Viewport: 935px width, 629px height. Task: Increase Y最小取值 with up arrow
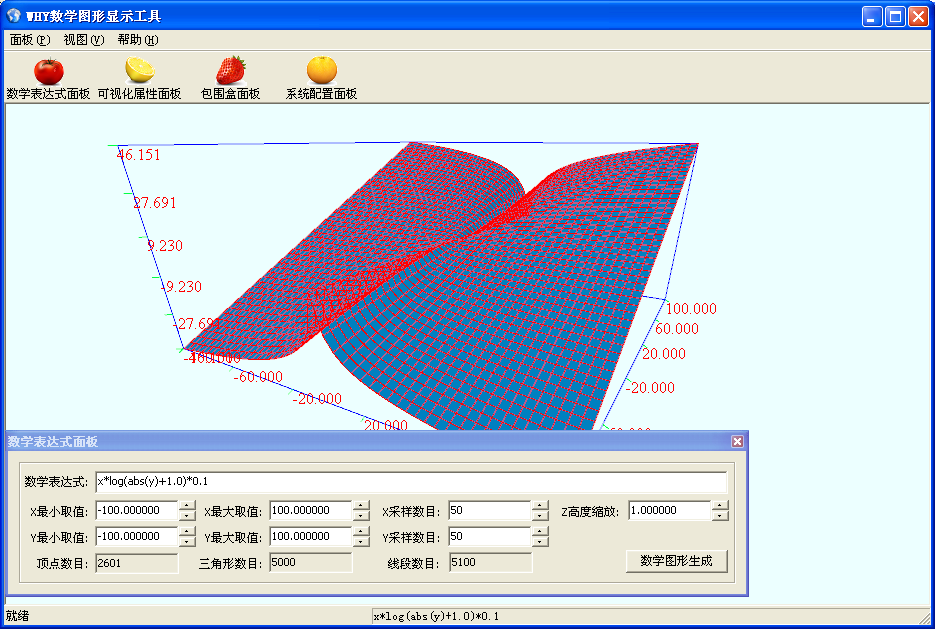[187, 532]
